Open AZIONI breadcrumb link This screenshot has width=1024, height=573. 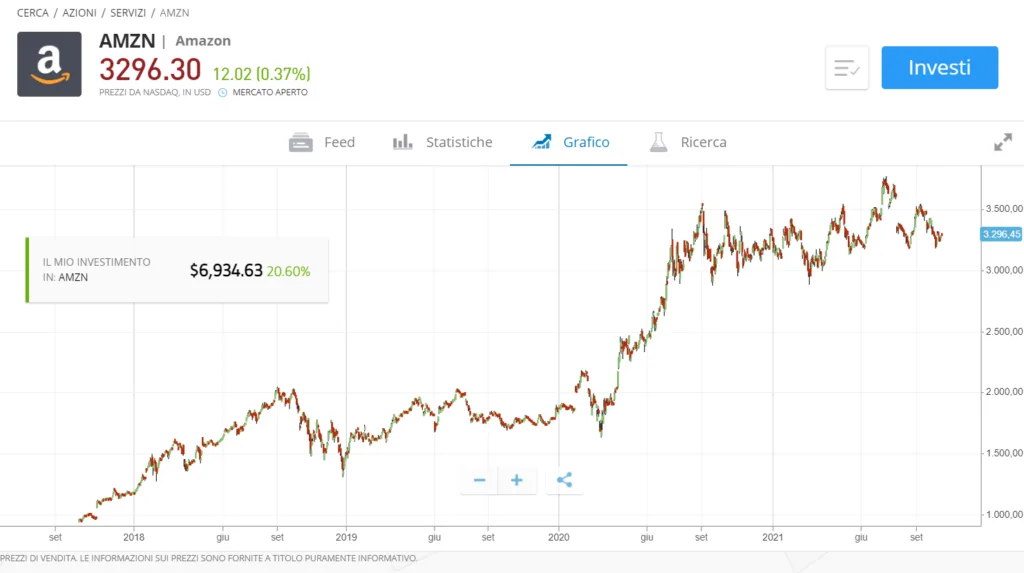79,12
